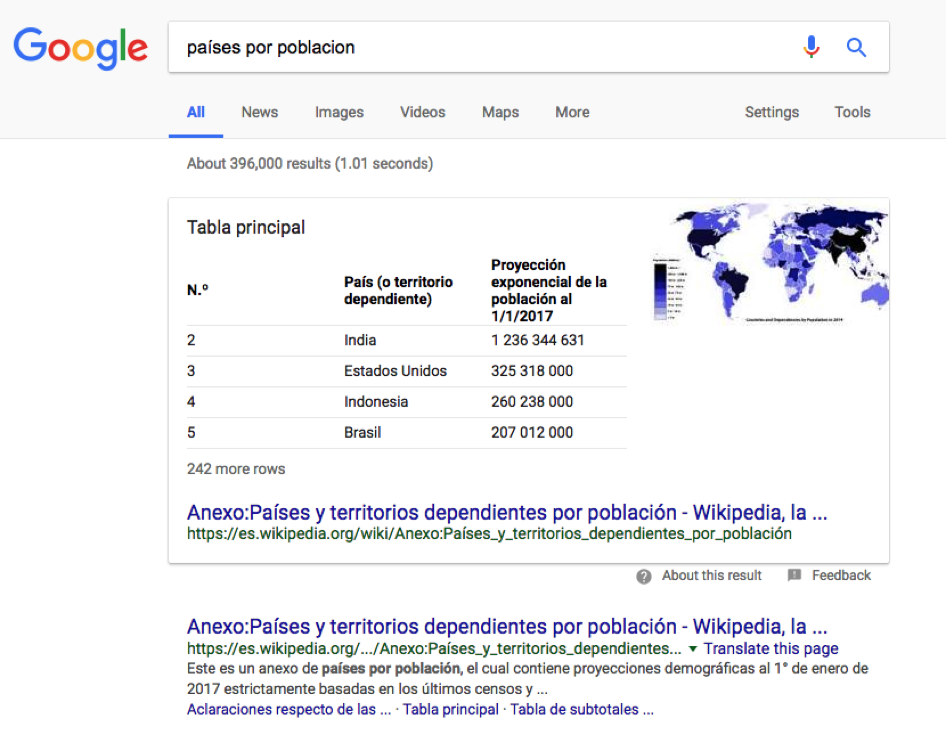Open the Tabla principal sitelink
Image resolution: width=947 pixels, height=740 pixels.
450,710
